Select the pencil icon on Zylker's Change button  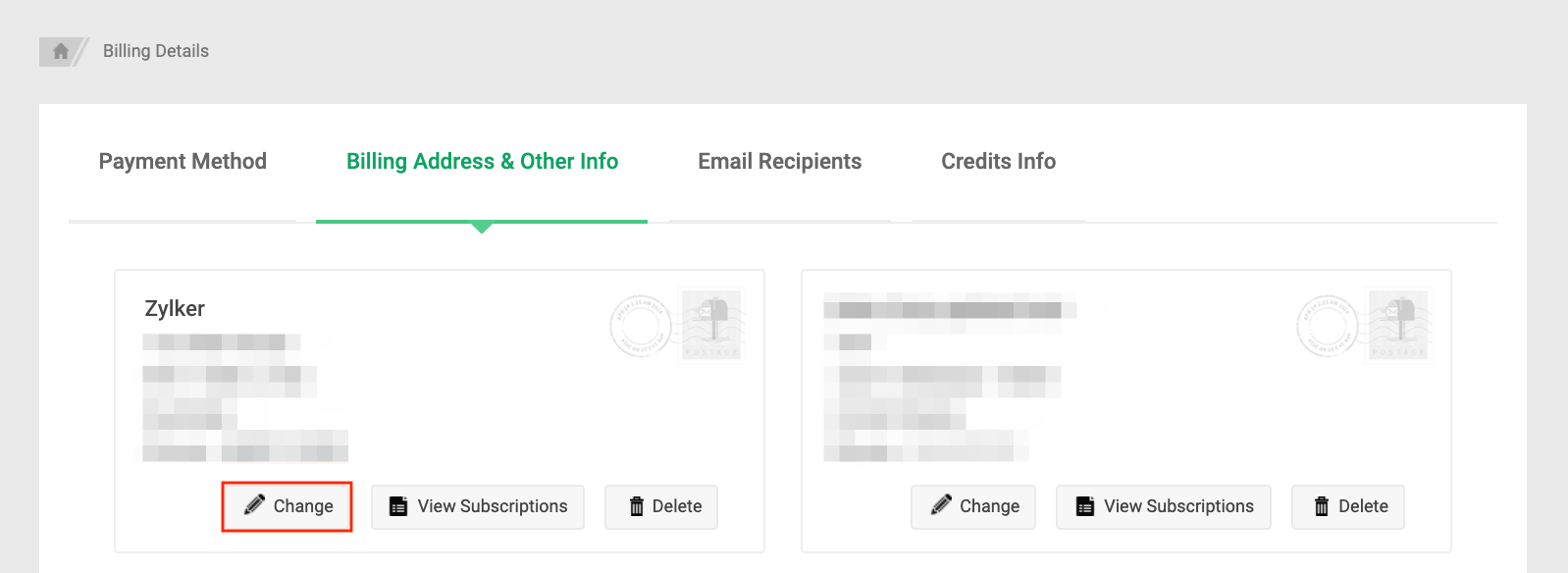pyautogui.click(x=256, y=505)
